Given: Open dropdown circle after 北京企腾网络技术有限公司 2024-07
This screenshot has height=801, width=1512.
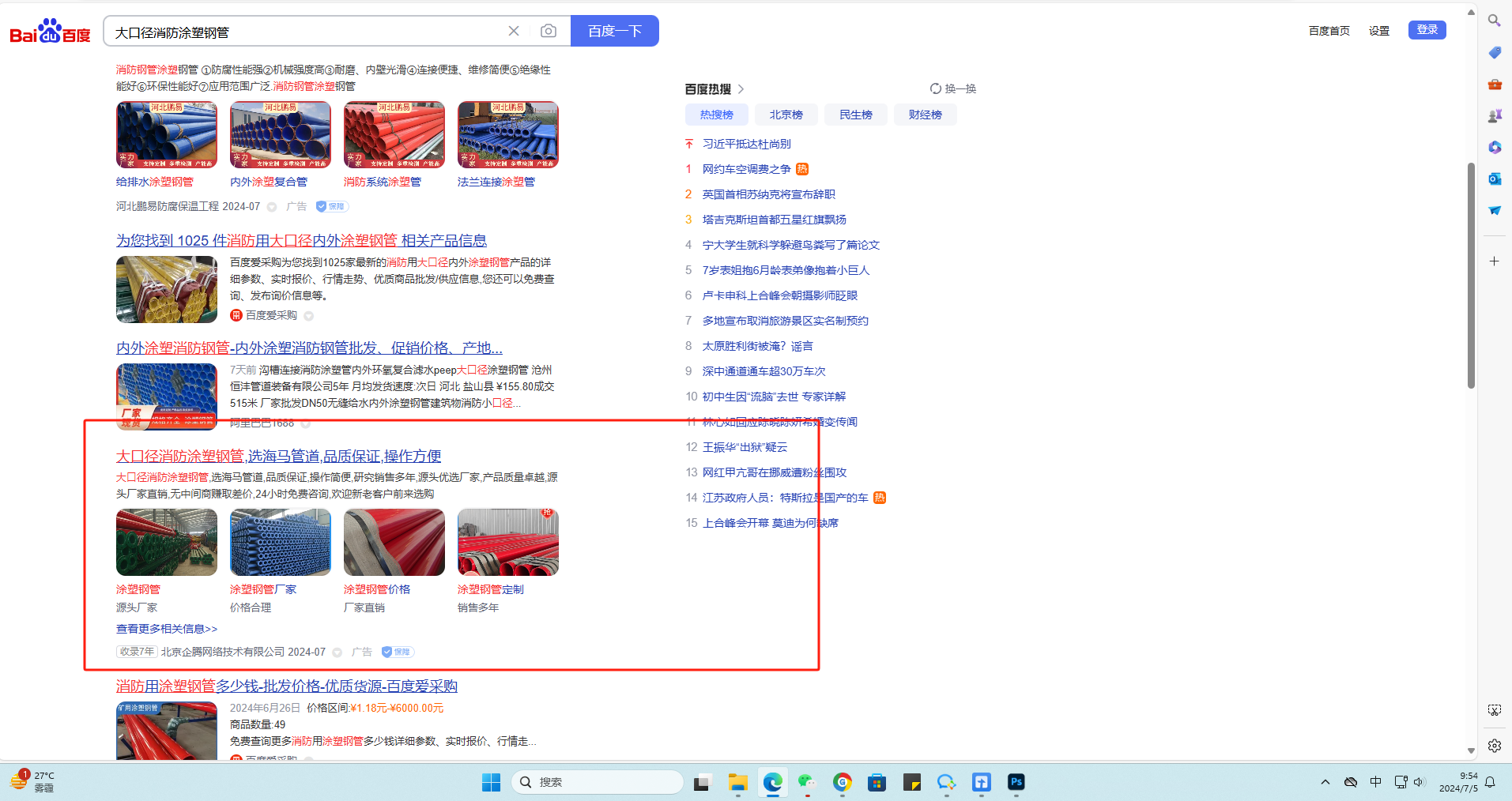Looking at the screenshot, I should (337, 652).
